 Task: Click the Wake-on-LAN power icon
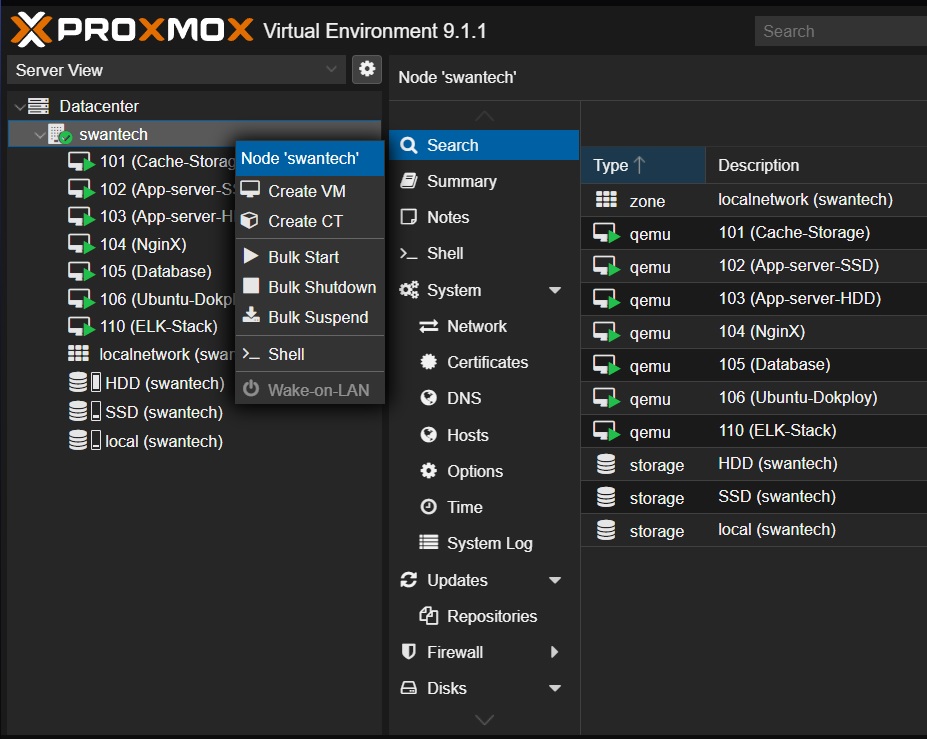pos(251,389)
